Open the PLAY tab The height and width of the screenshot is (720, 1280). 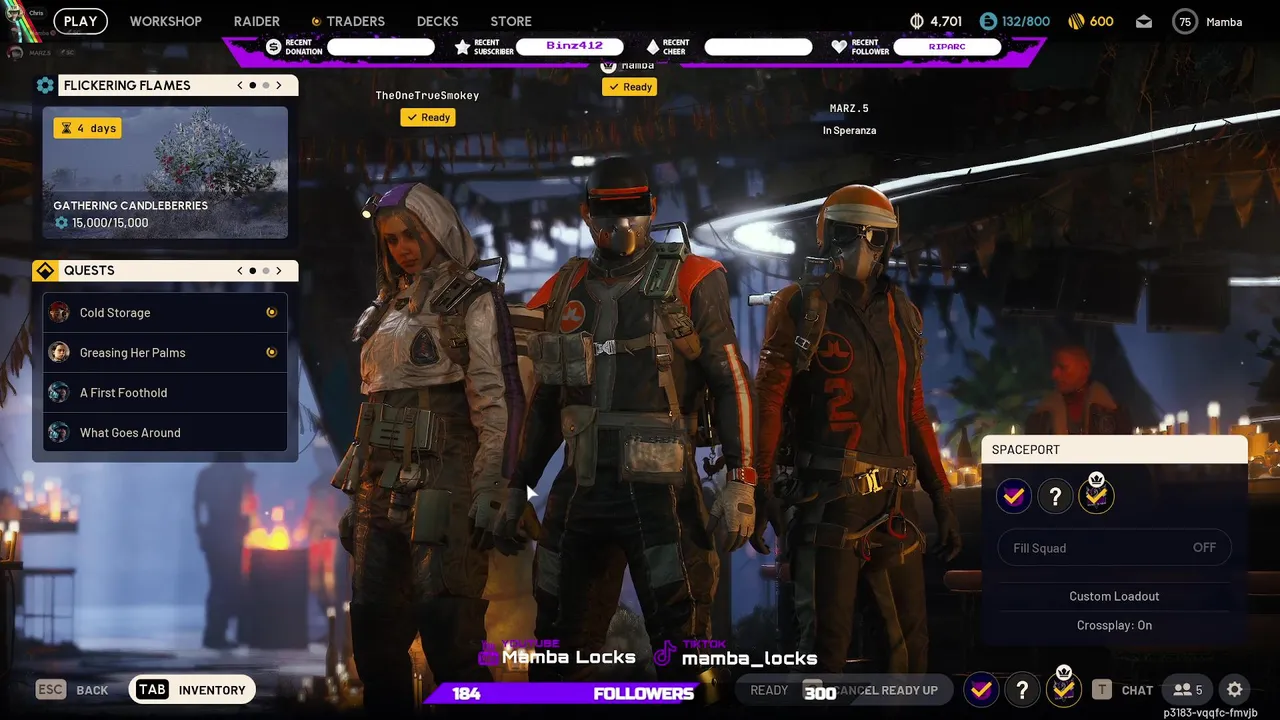(x=80, y=21)
